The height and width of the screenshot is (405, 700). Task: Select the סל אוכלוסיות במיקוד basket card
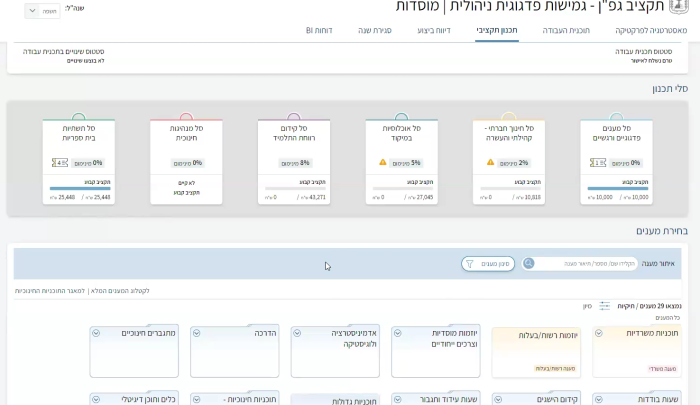(401, 162)
